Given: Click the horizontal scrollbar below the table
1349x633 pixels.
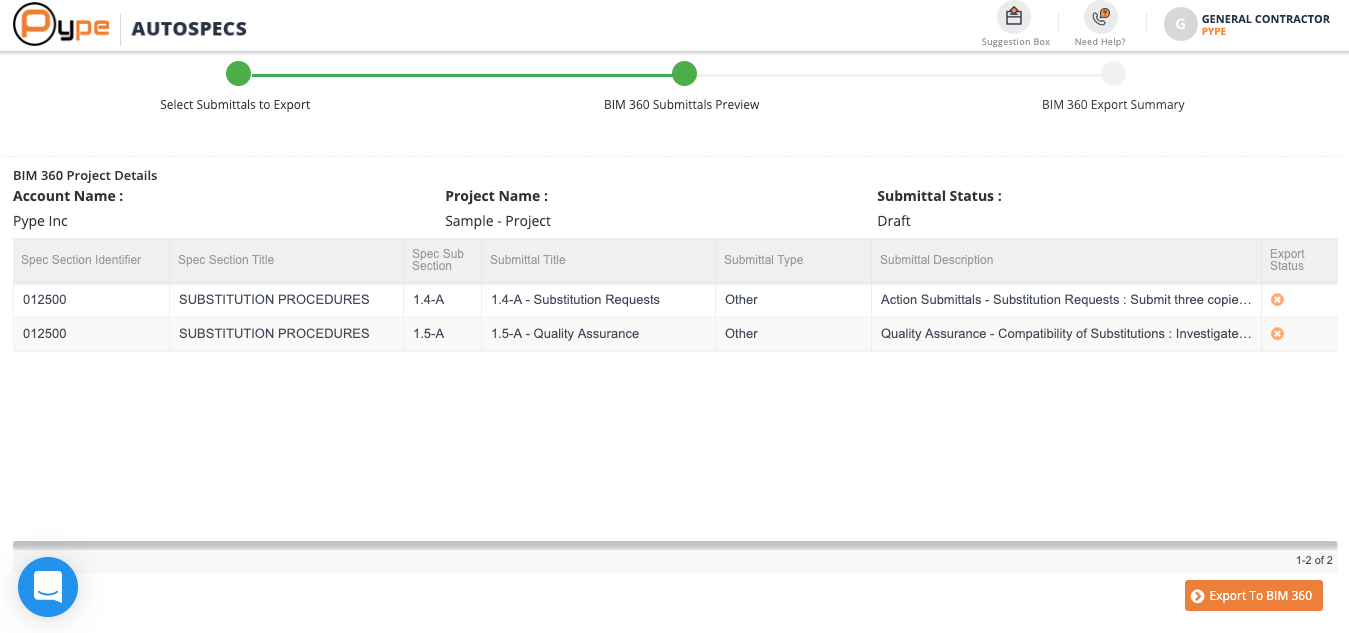Looking at the screenshot, I should point(674,545).
